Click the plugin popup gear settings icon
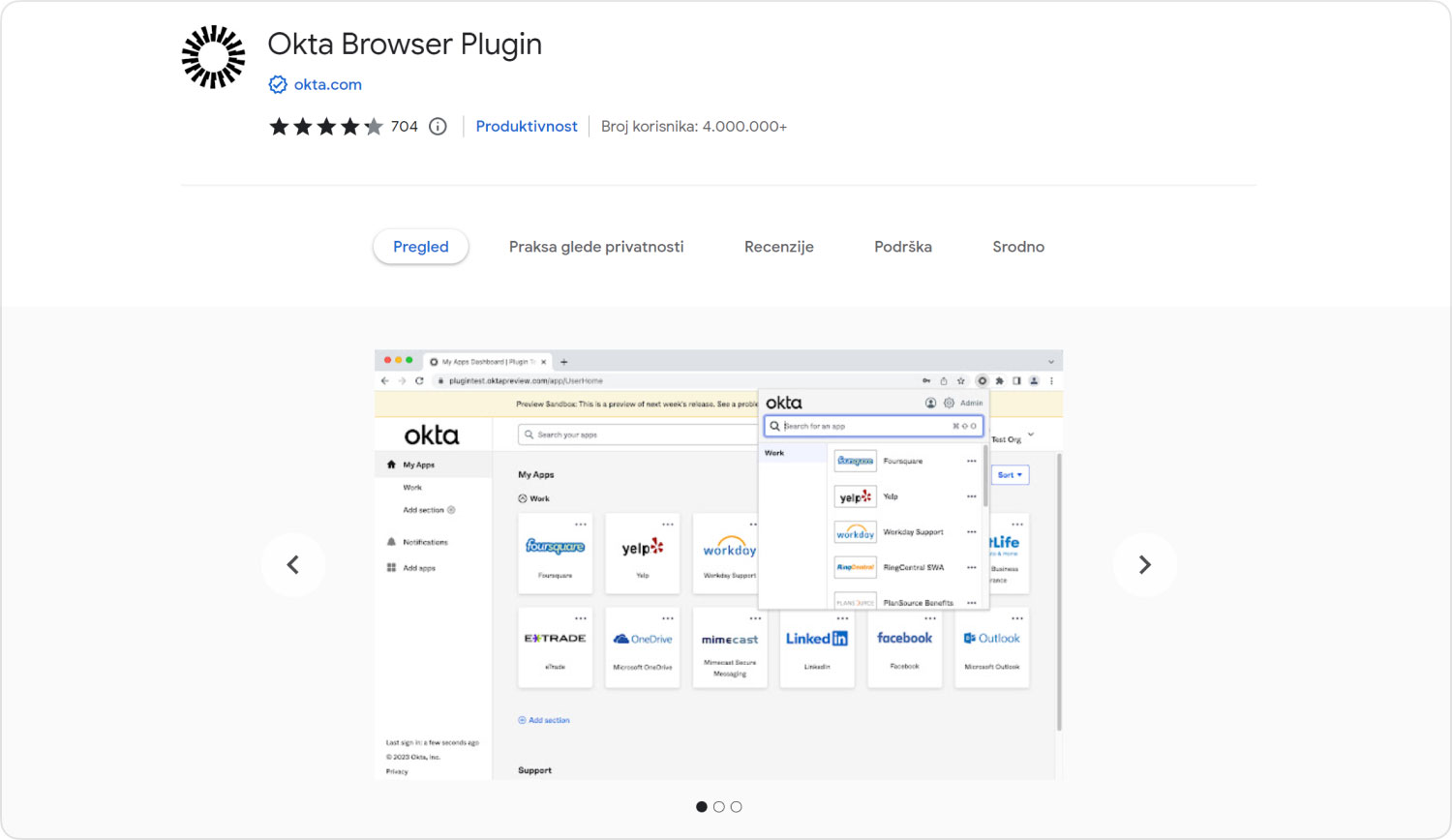Viewport: 1452px width, 840px height. click(949, 403)
